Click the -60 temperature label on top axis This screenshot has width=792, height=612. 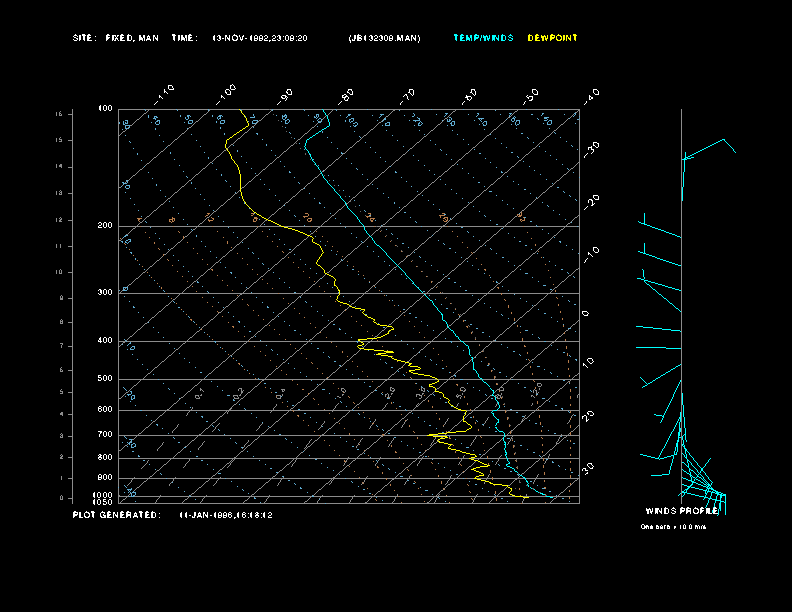click(469, 96)
